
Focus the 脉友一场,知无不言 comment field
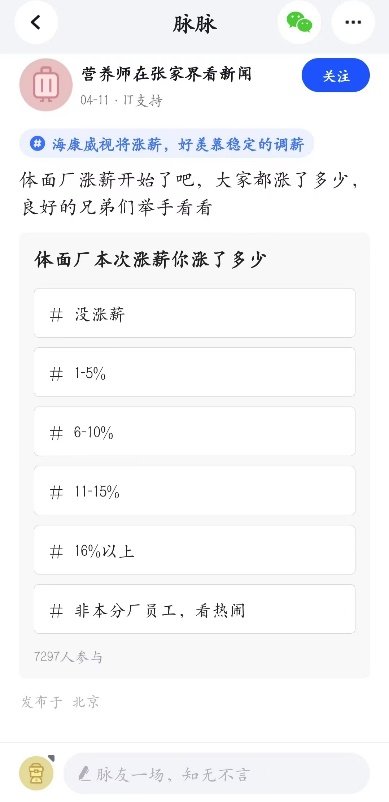216,773
